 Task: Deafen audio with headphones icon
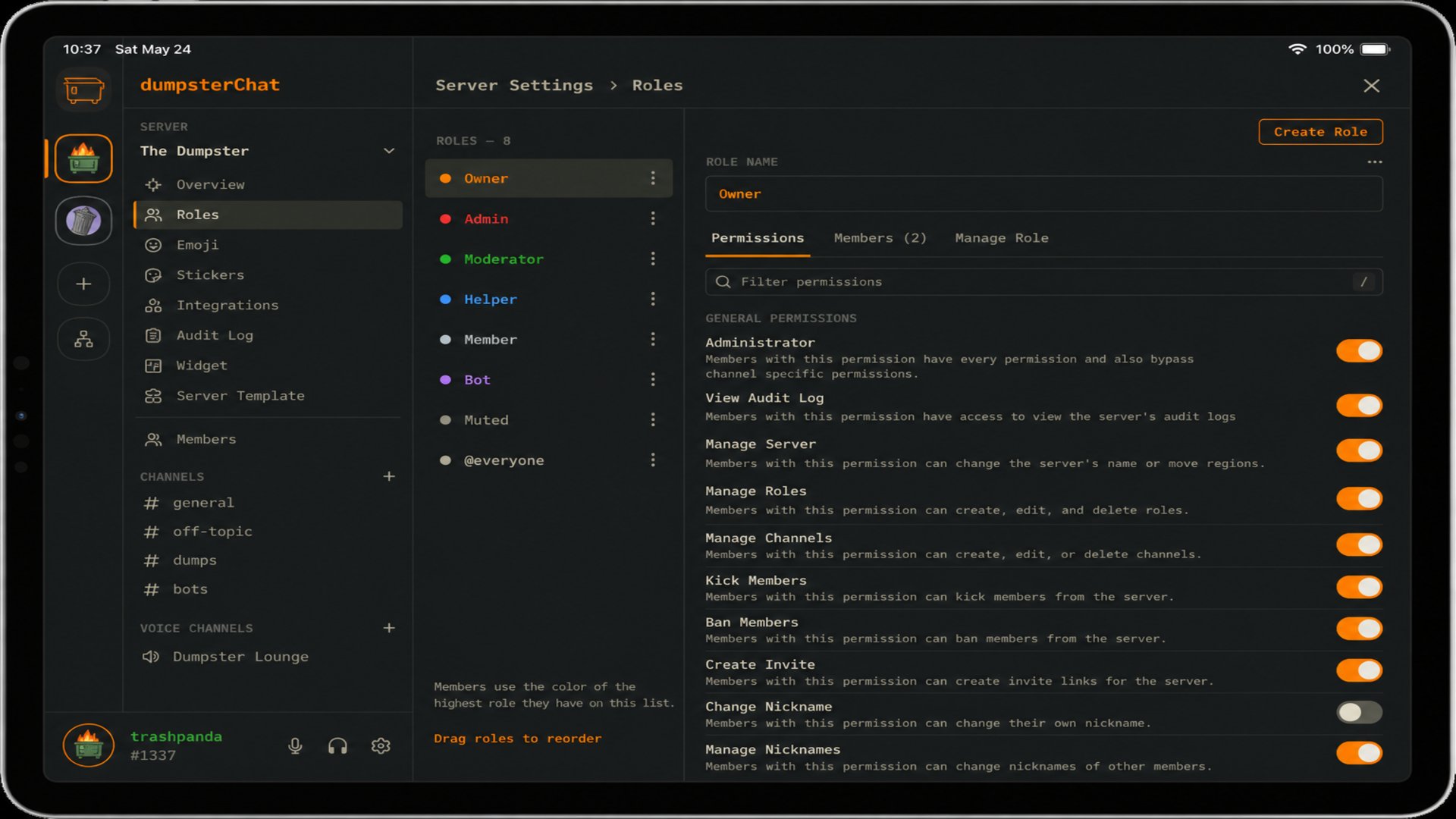tap(337, 746)
